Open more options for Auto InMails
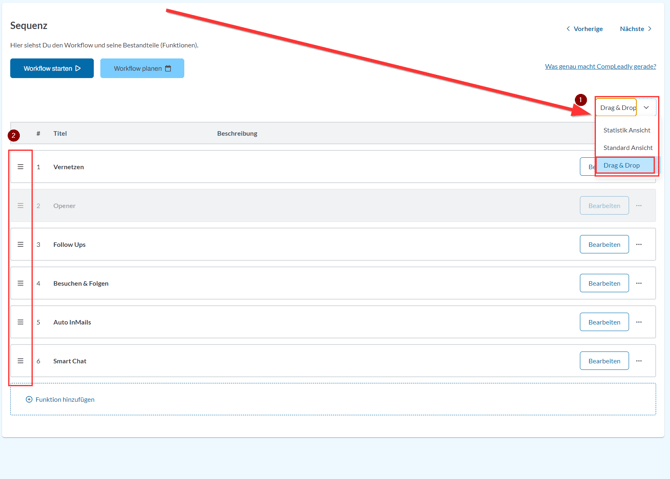Image resolution: width=670 pixels, height=479 pixels. click(639, 322)
